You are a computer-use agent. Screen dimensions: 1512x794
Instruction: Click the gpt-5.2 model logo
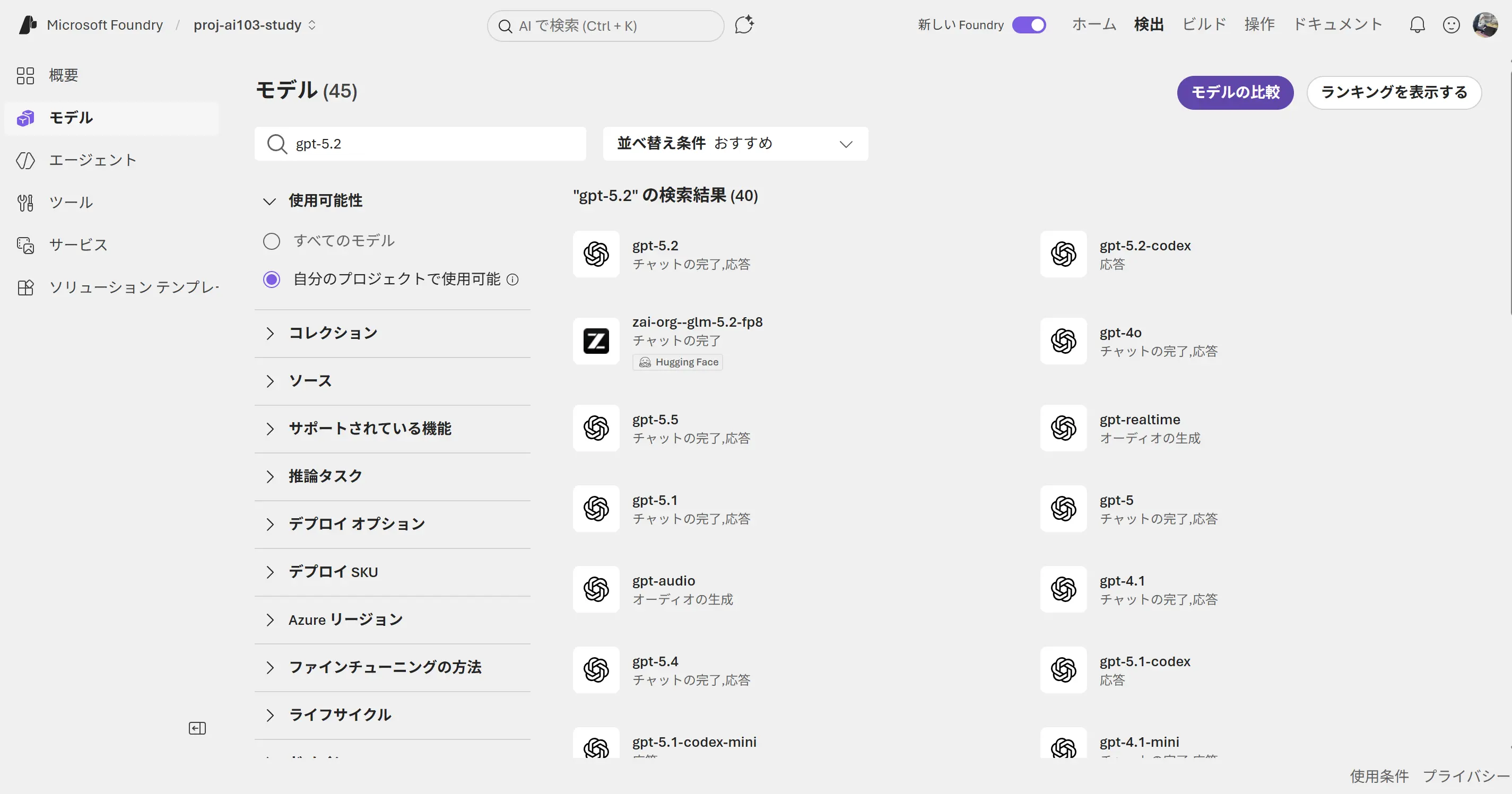(x=596, y=254)
